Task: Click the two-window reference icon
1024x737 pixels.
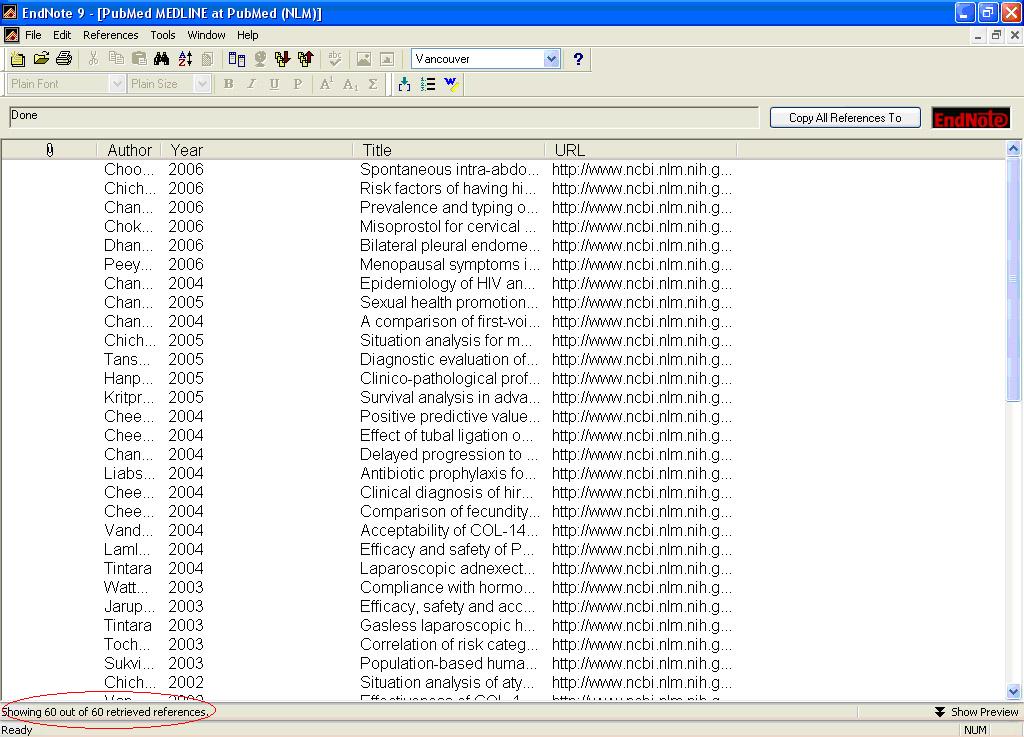Action: pos(236,59)
